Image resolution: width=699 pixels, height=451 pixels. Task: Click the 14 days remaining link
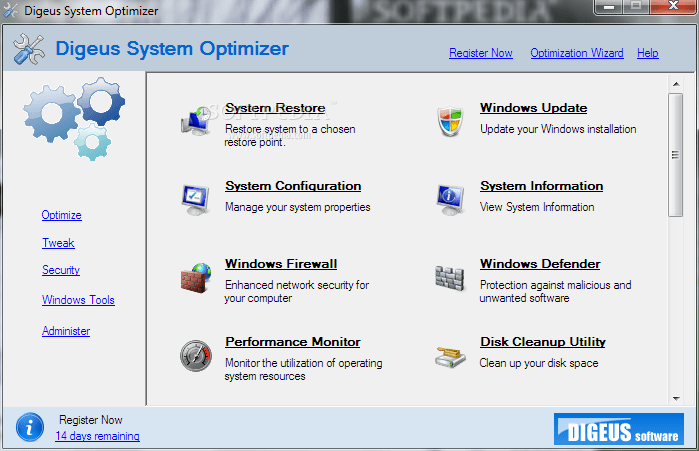[98, 436]
